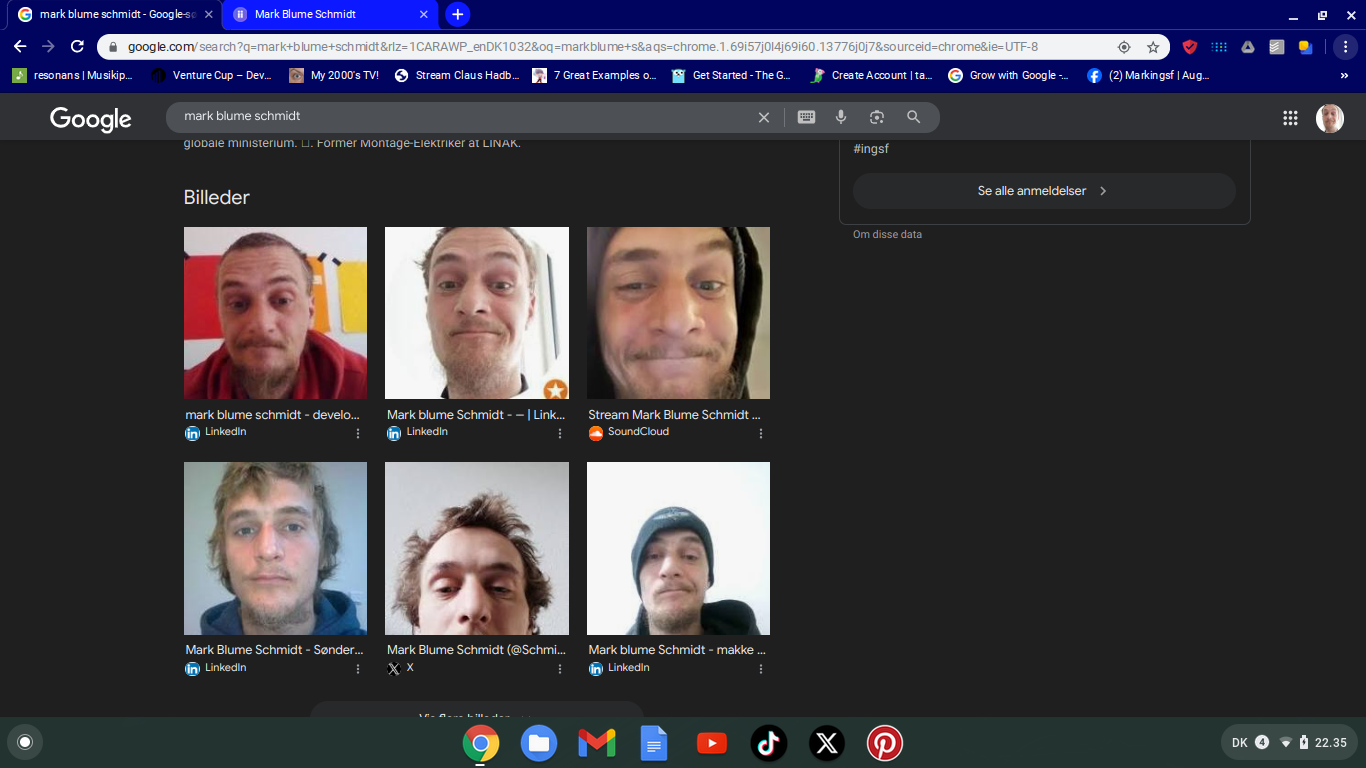Screen dimensions: 1366x768
Task: Open YouTube from the shelf
Action: click(712, 743)
